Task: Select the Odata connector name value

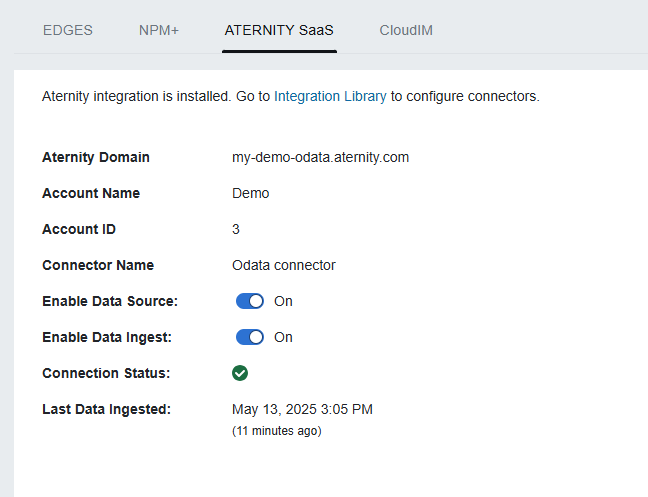Action: pos(283,265)
